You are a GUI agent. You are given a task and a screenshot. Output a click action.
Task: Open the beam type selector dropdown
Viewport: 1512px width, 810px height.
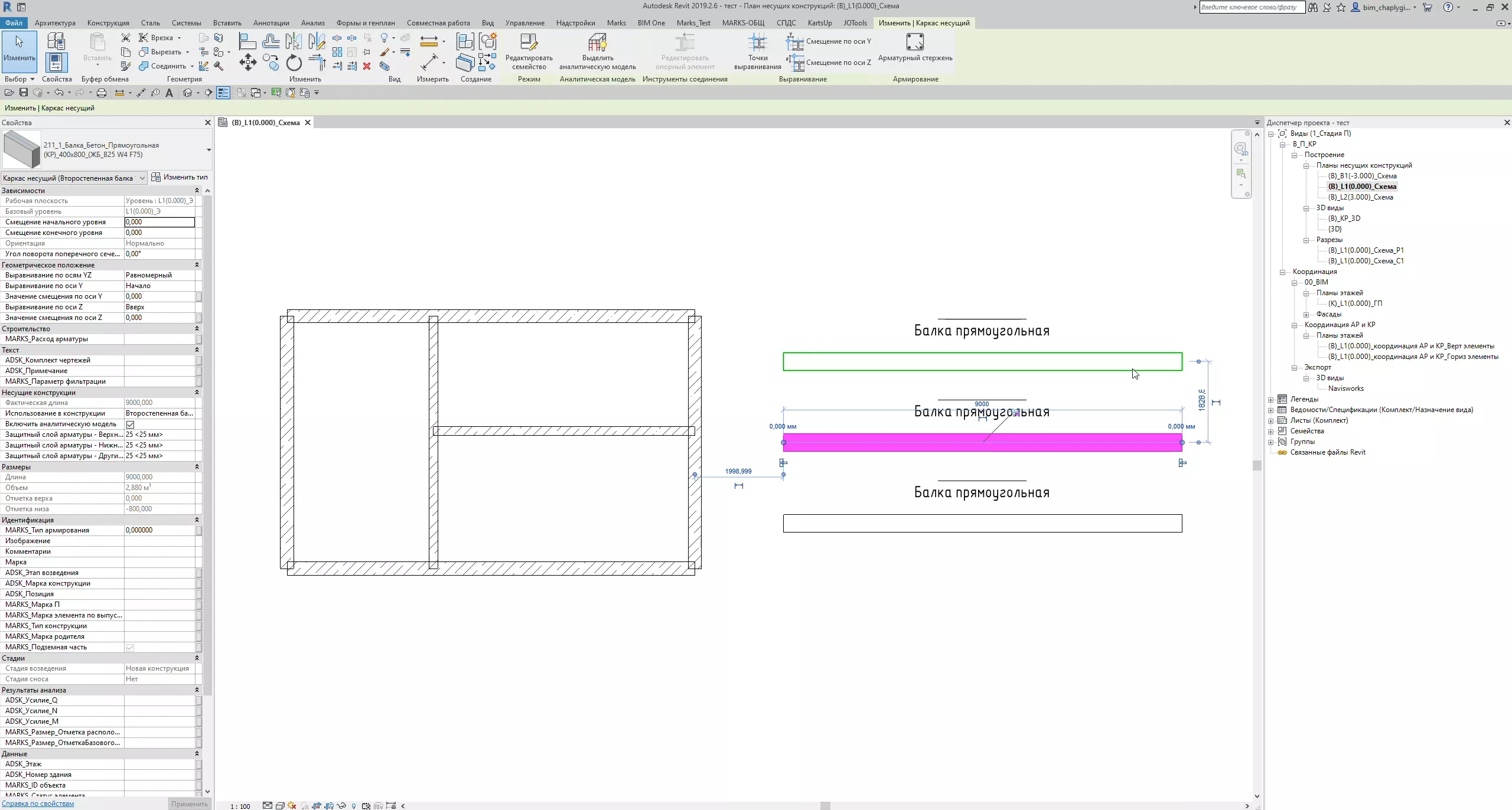tap(208, 150)
